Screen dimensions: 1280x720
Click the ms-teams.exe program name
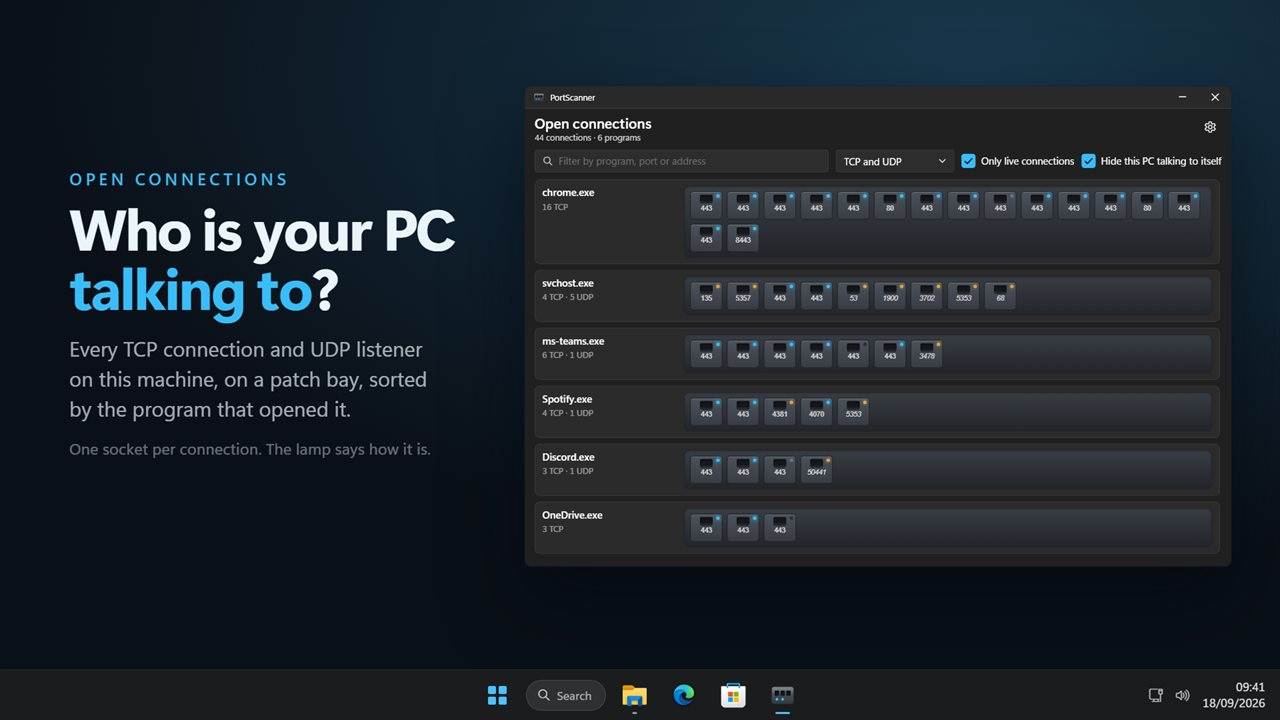coord(573,341)
